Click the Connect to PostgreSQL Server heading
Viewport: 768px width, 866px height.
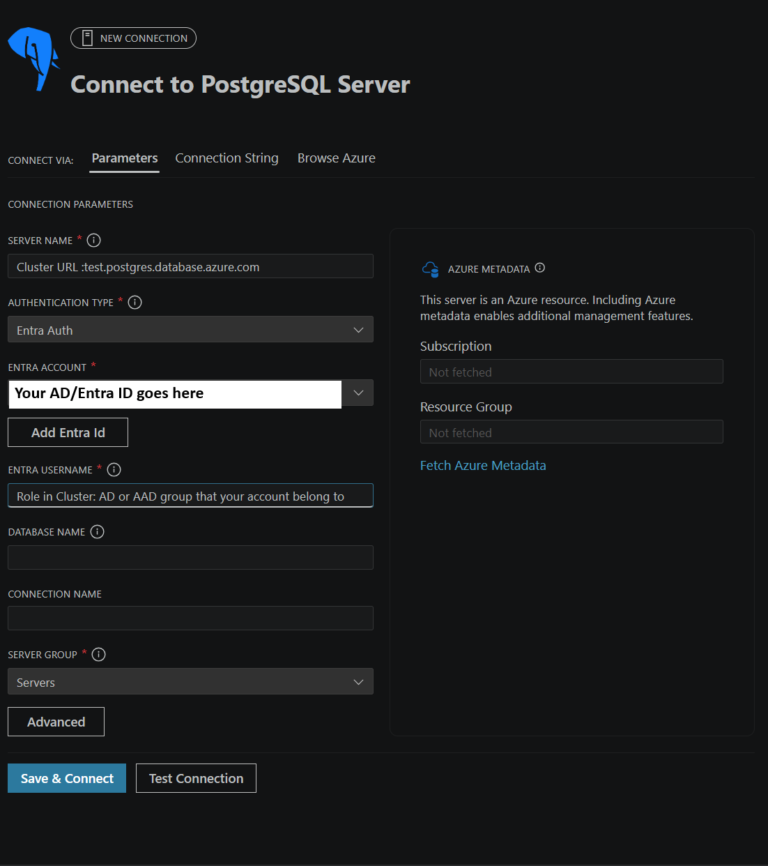click(x=240, y=85)
